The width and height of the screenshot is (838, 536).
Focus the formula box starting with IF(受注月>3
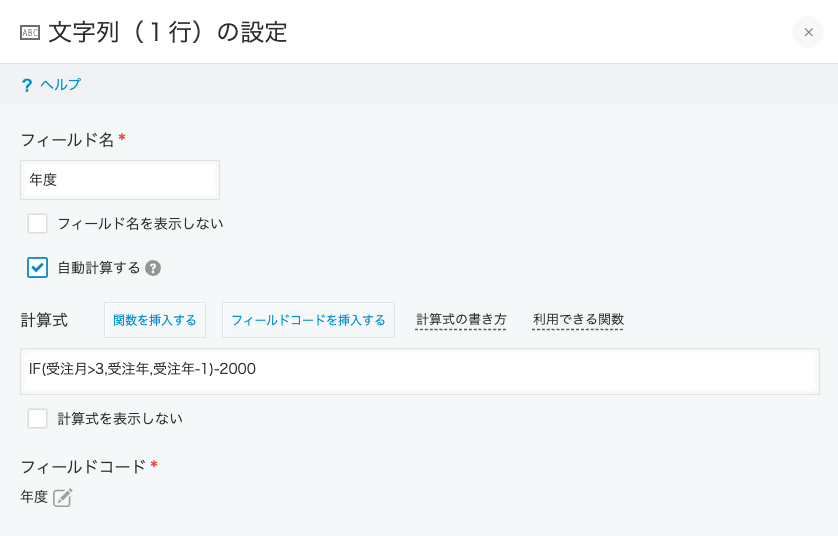pyautogui.click(x=420, y=371)
